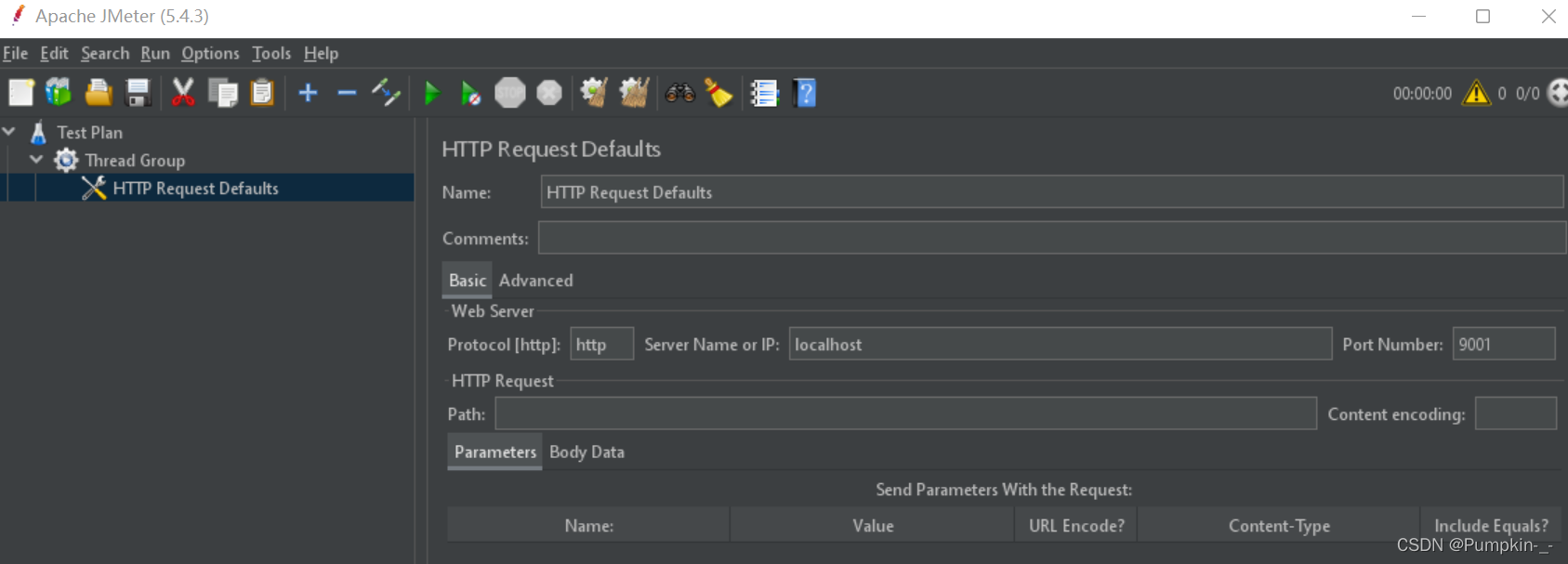Image resolution: width=1568 pixels, height=564 pixels.
Task: Open the Edit menu
Action: [54, 53]
